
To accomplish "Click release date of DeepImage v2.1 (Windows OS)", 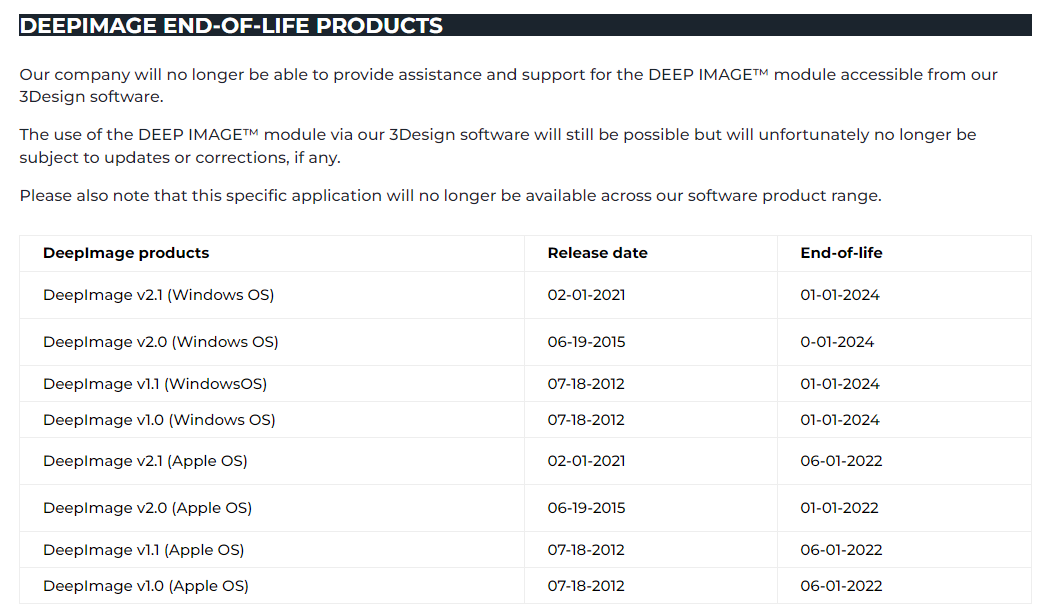I will pos(586,295).
